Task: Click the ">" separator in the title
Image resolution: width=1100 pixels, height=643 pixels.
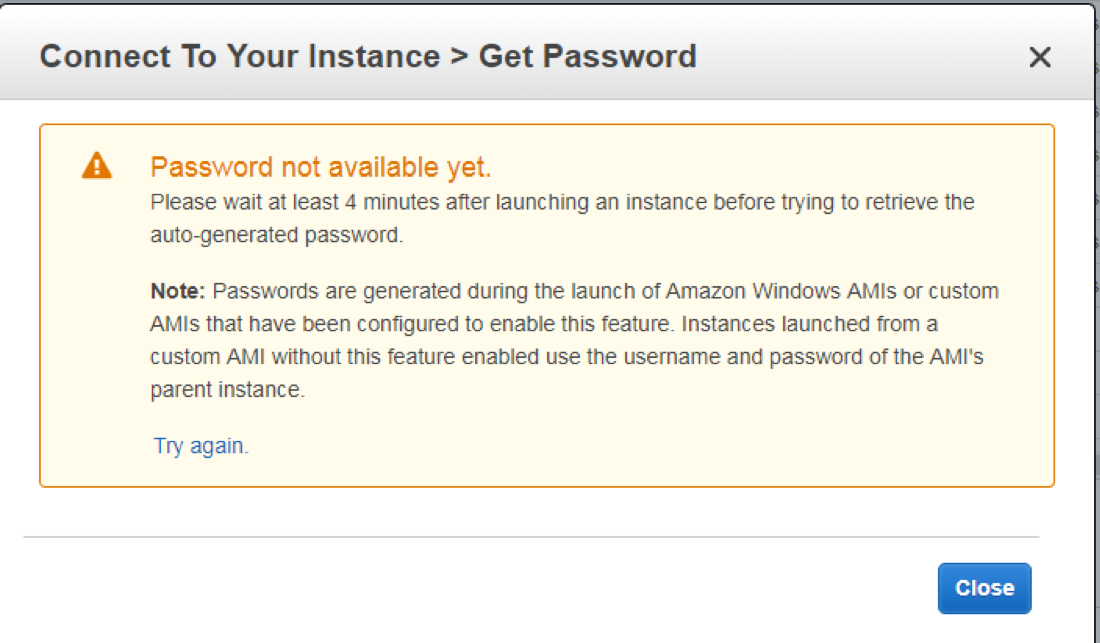Action: [459, 56]
